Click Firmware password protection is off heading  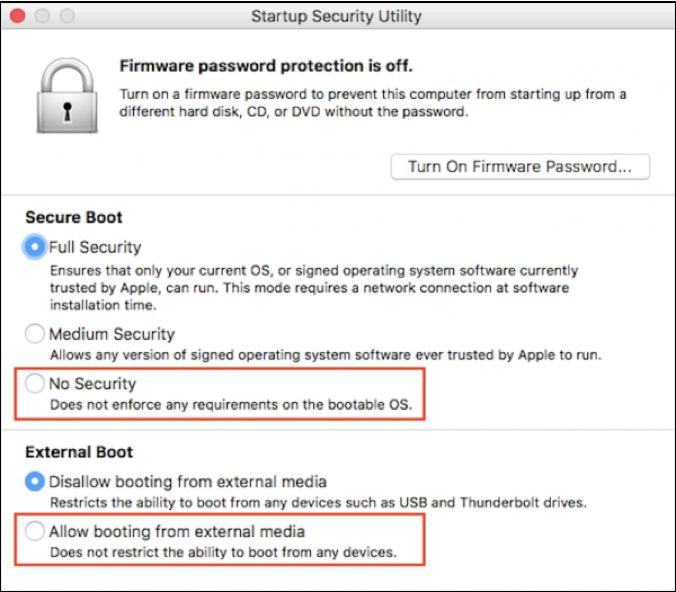266,66
